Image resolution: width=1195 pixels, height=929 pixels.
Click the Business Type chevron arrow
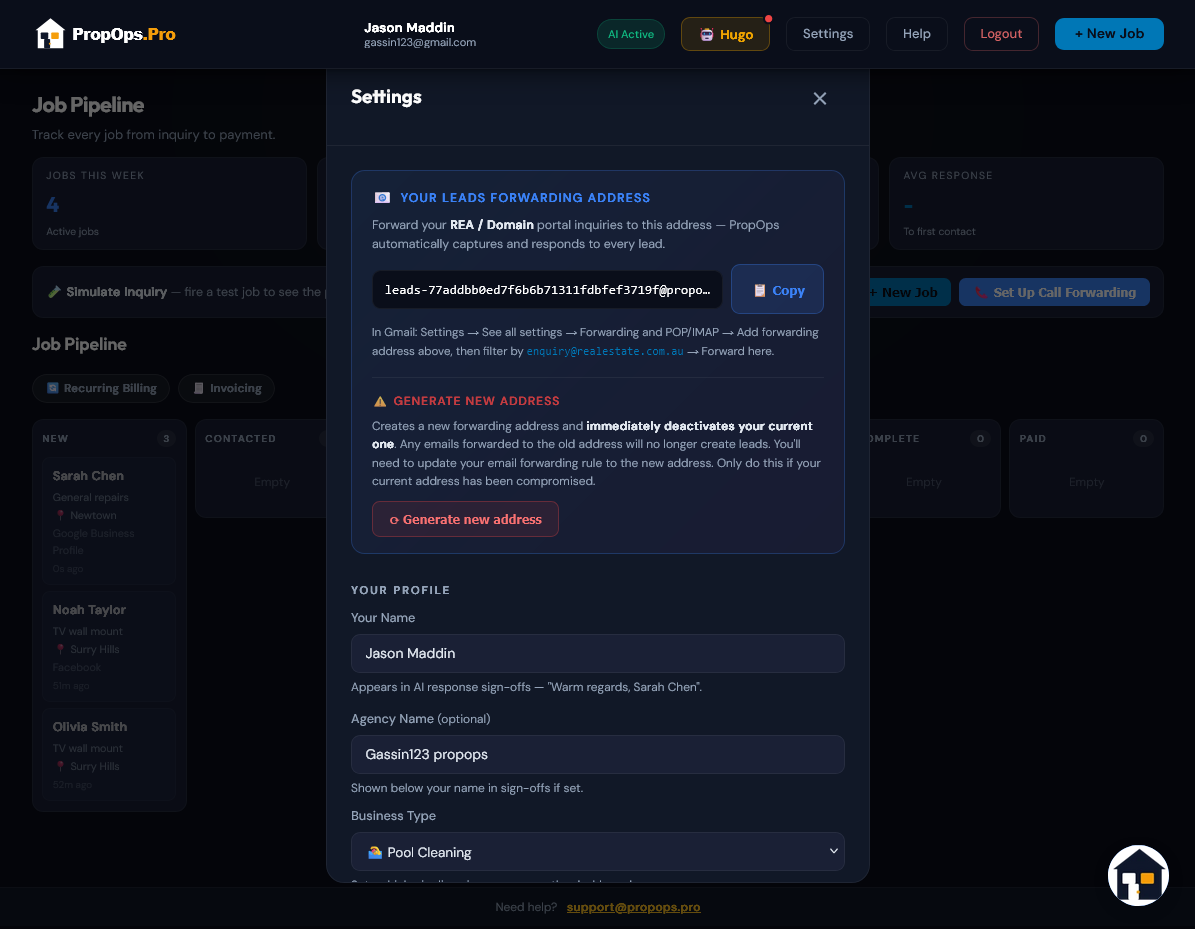point(833,851)
